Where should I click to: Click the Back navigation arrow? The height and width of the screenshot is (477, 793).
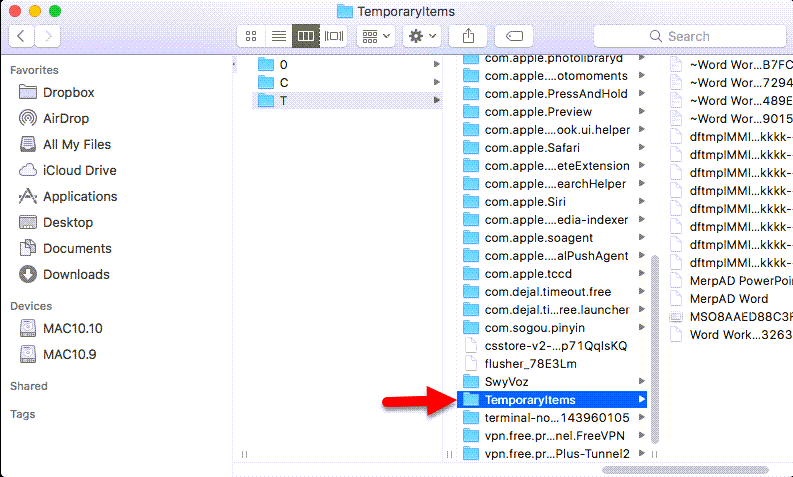coord(22,36)
